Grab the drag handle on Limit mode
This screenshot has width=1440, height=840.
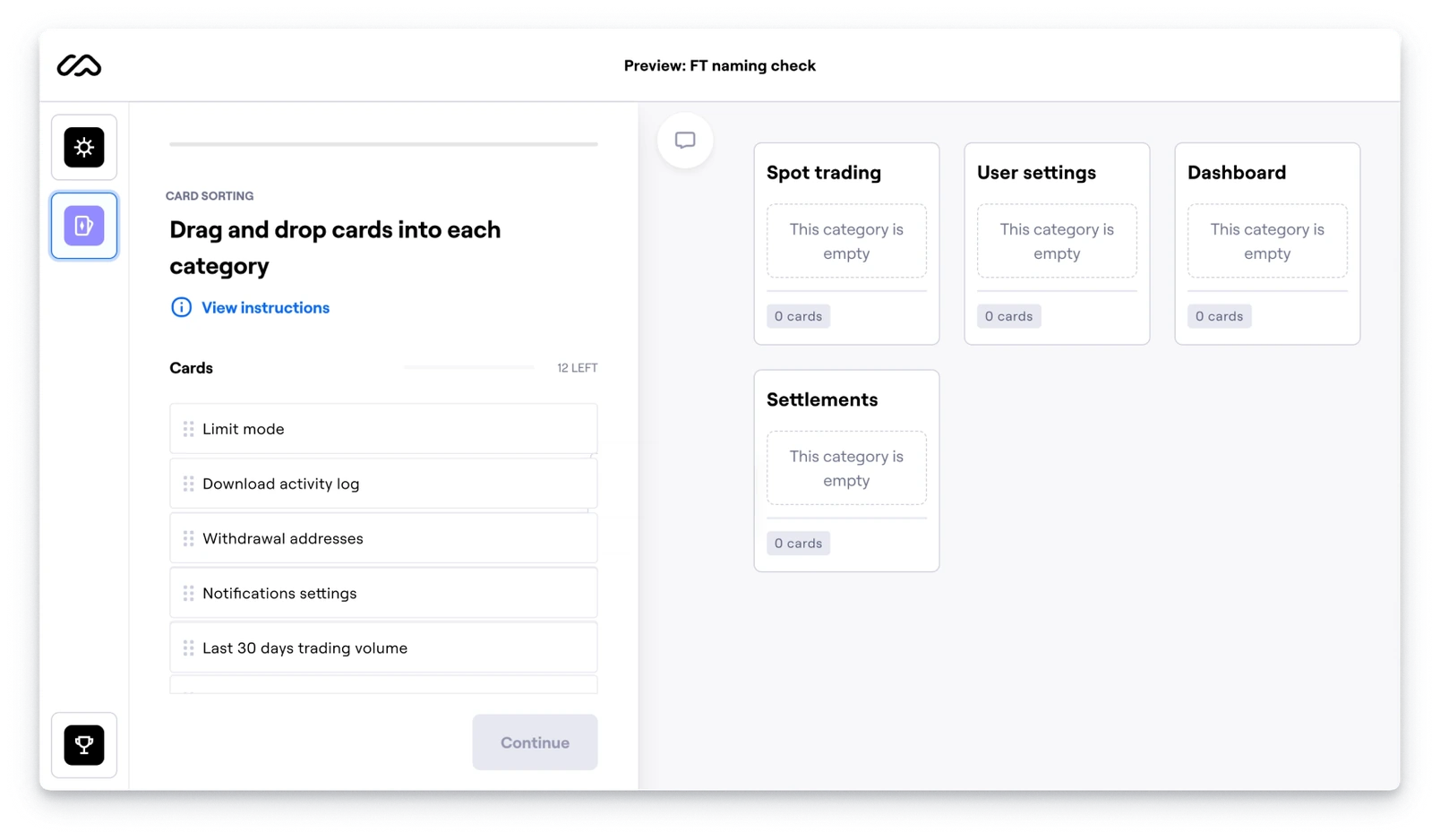pos(189,429)
